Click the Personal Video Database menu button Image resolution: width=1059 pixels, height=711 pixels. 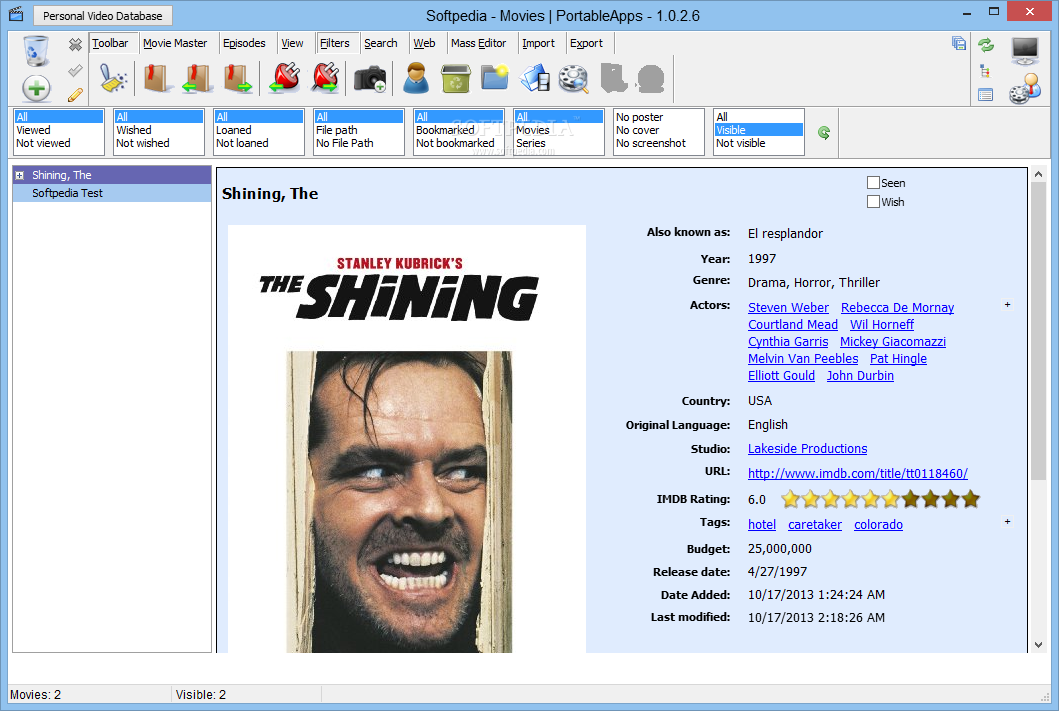point(103,16)
